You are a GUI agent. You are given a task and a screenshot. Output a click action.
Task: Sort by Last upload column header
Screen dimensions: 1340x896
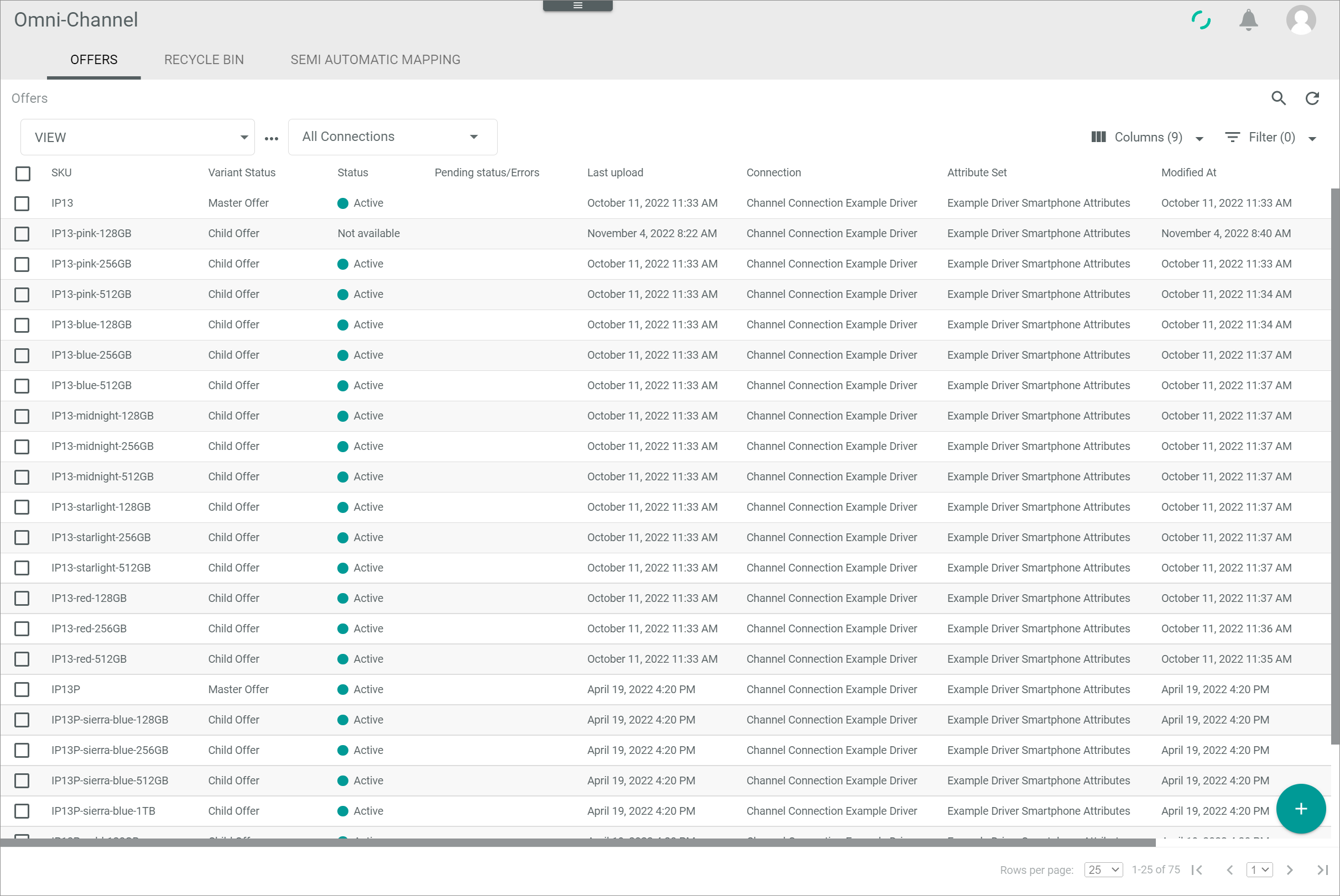tap(615, 172)
